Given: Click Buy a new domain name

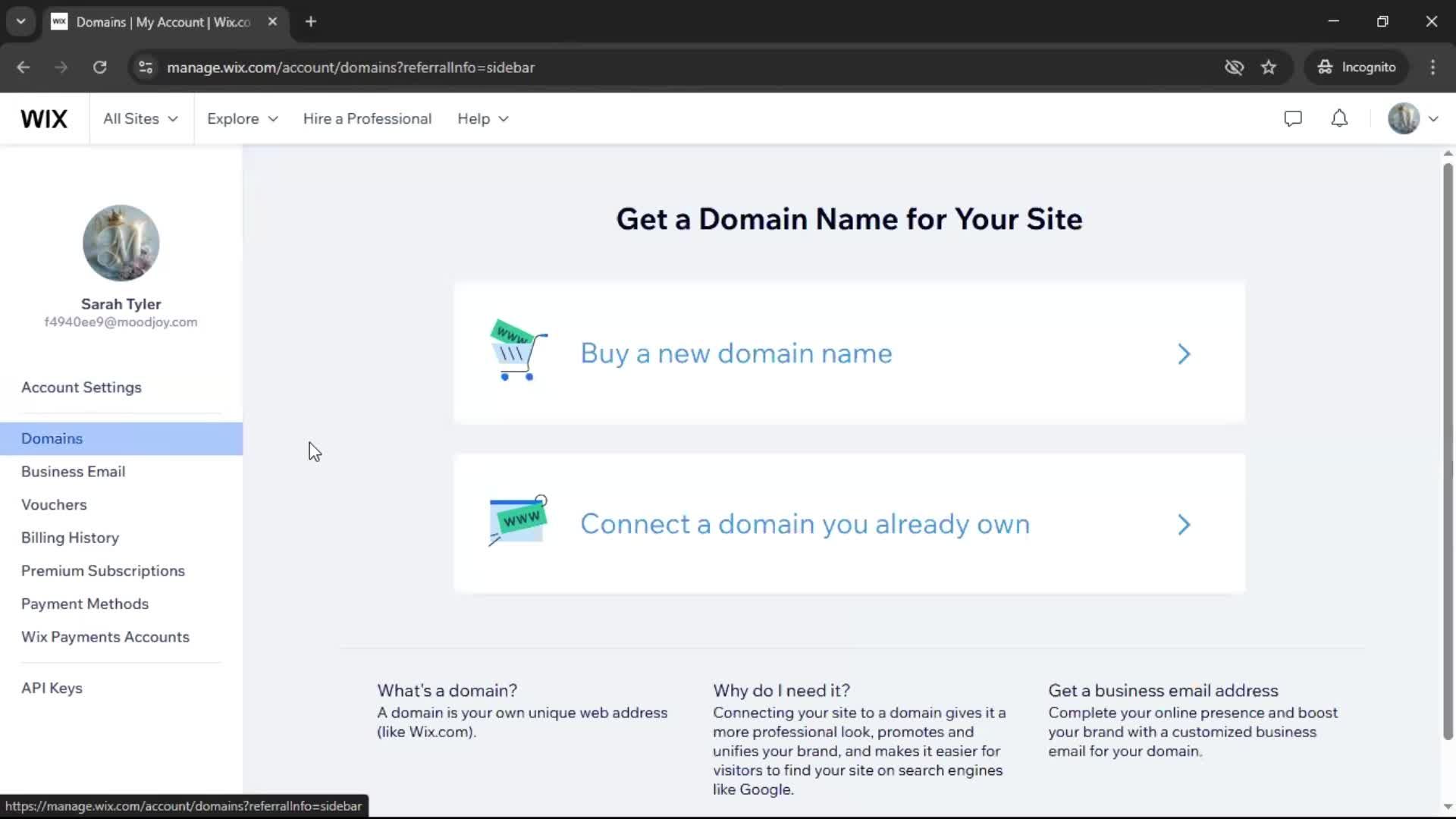Looking at the screenshot, I should (849, 353).
